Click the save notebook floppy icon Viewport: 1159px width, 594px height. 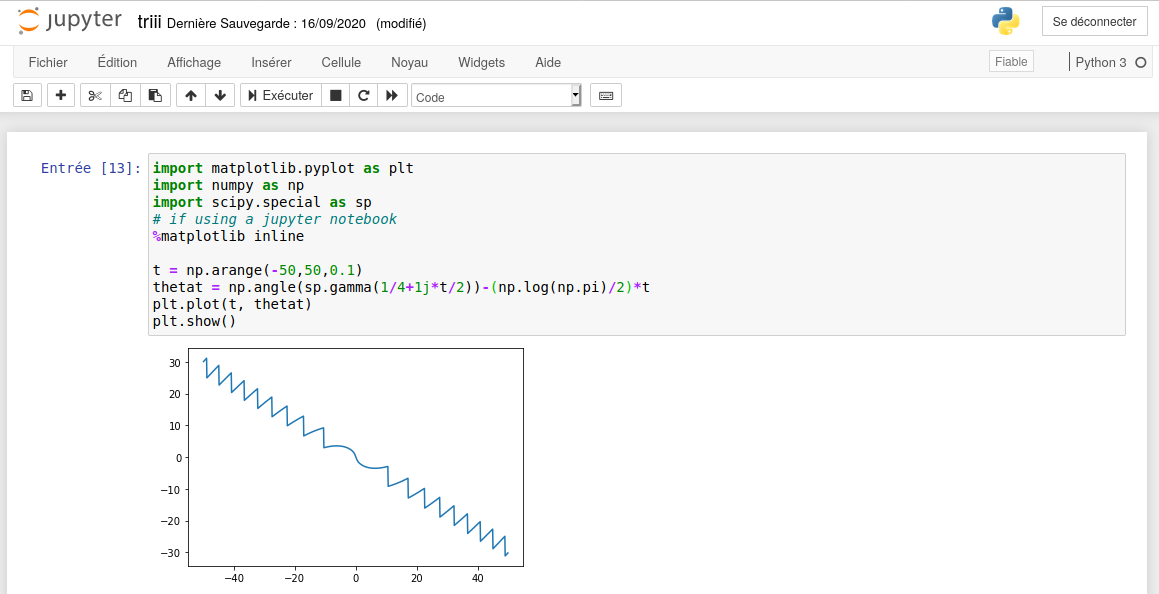pos(27,96)
